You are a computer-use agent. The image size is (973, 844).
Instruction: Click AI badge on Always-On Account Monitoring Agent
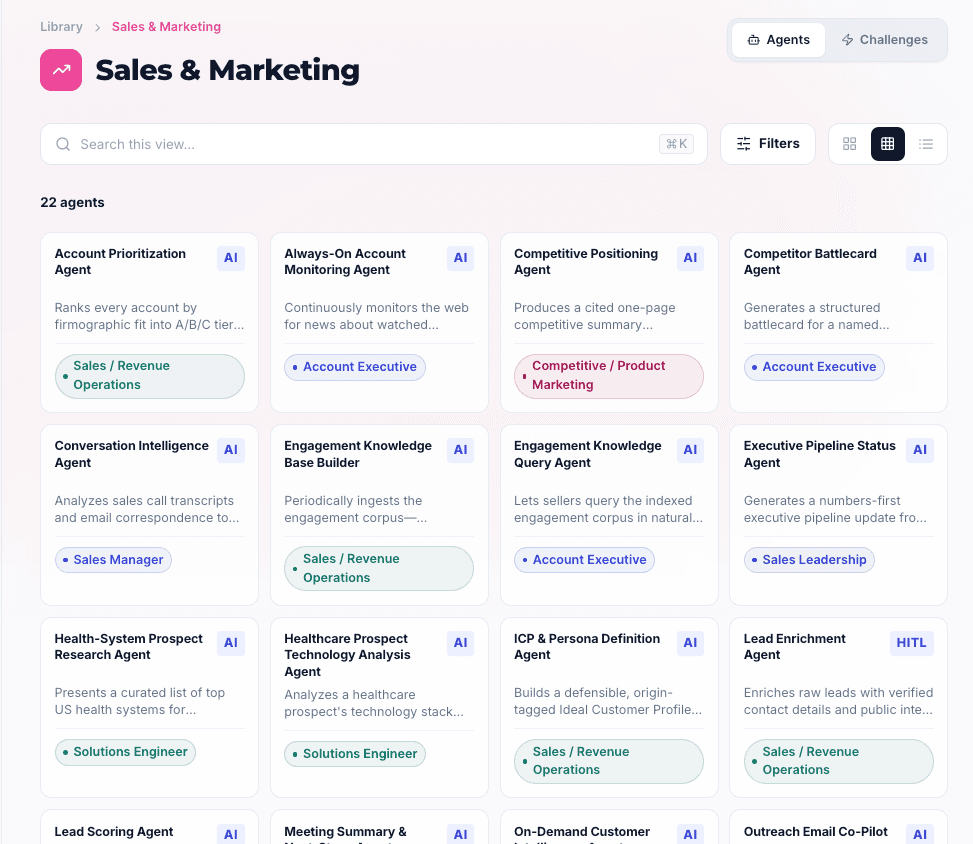(x=460, y=258)
